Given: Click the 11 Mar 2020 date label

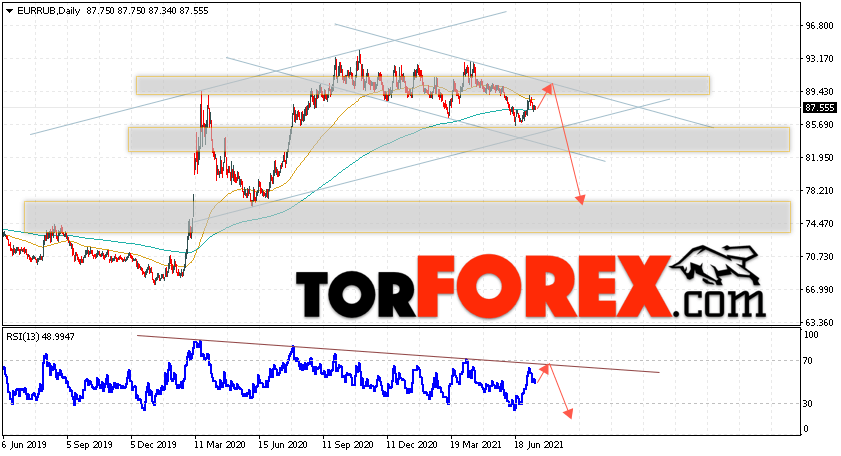Looking at the screenshot, I should [x=220, y=445].
